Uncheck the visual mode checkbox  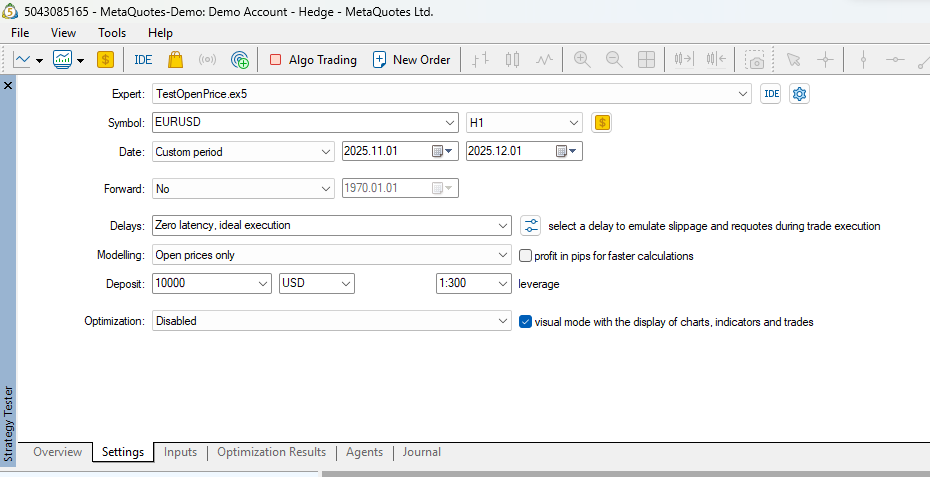(525, 322)
